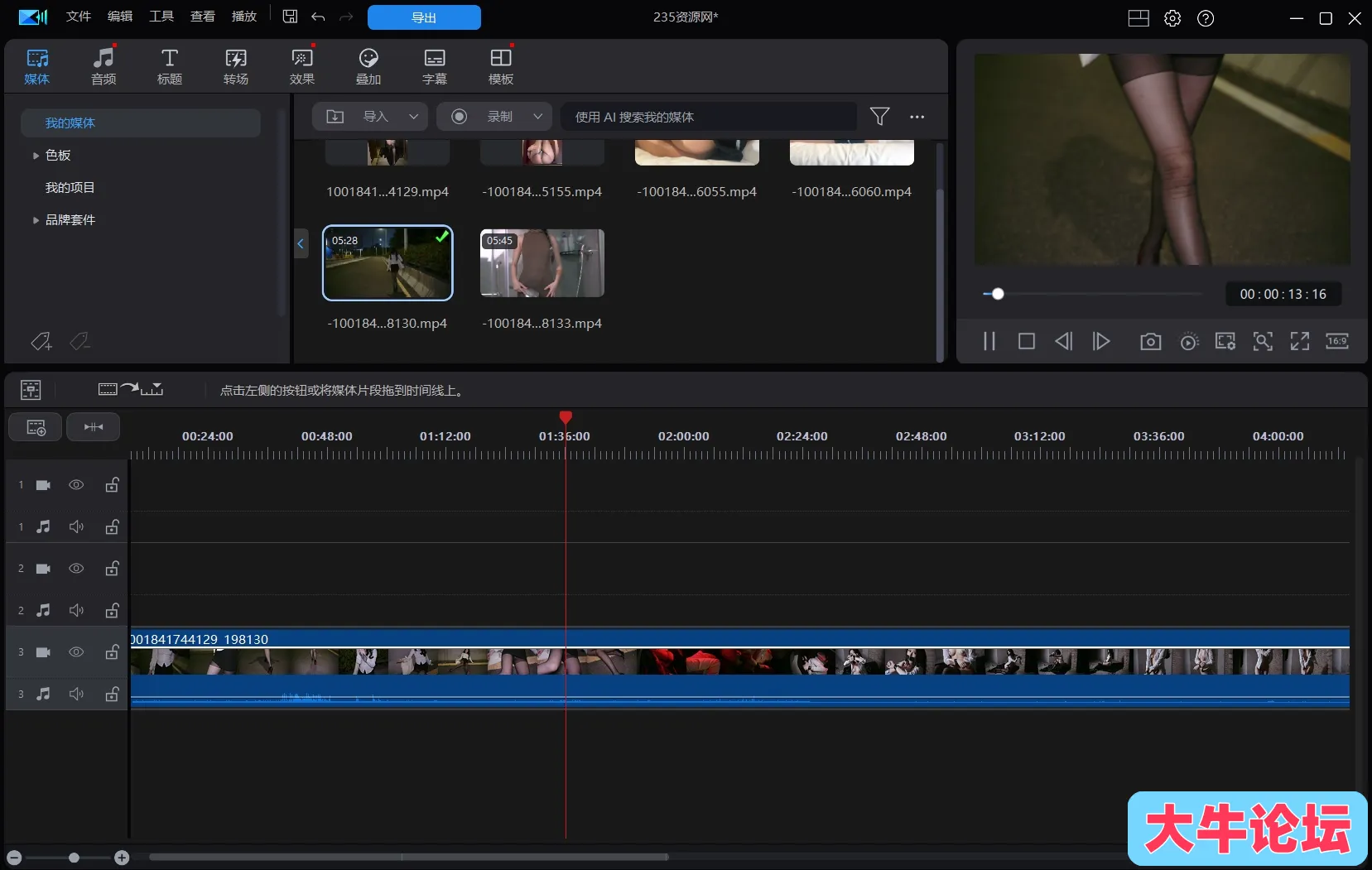The image size is (1372, 870).
Task: Enter fullscreen preview mode
Action: pos(1300,341)
